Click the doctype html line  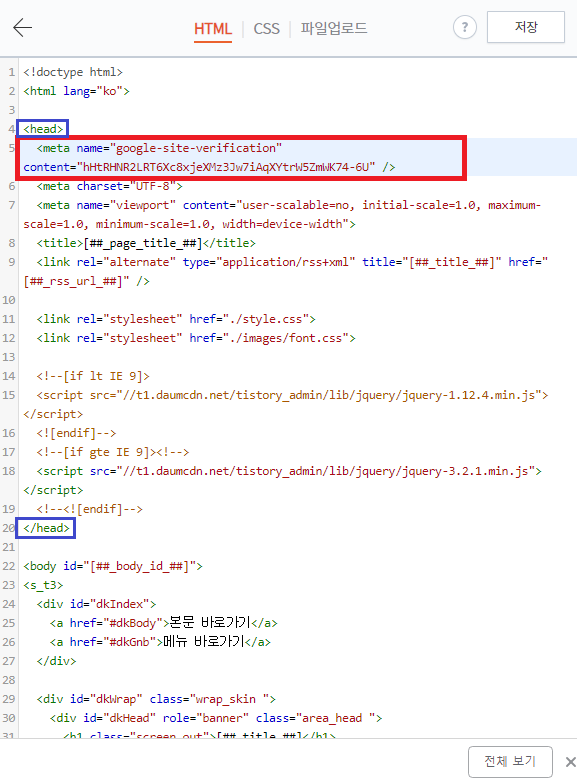click(x=73, y=72)
